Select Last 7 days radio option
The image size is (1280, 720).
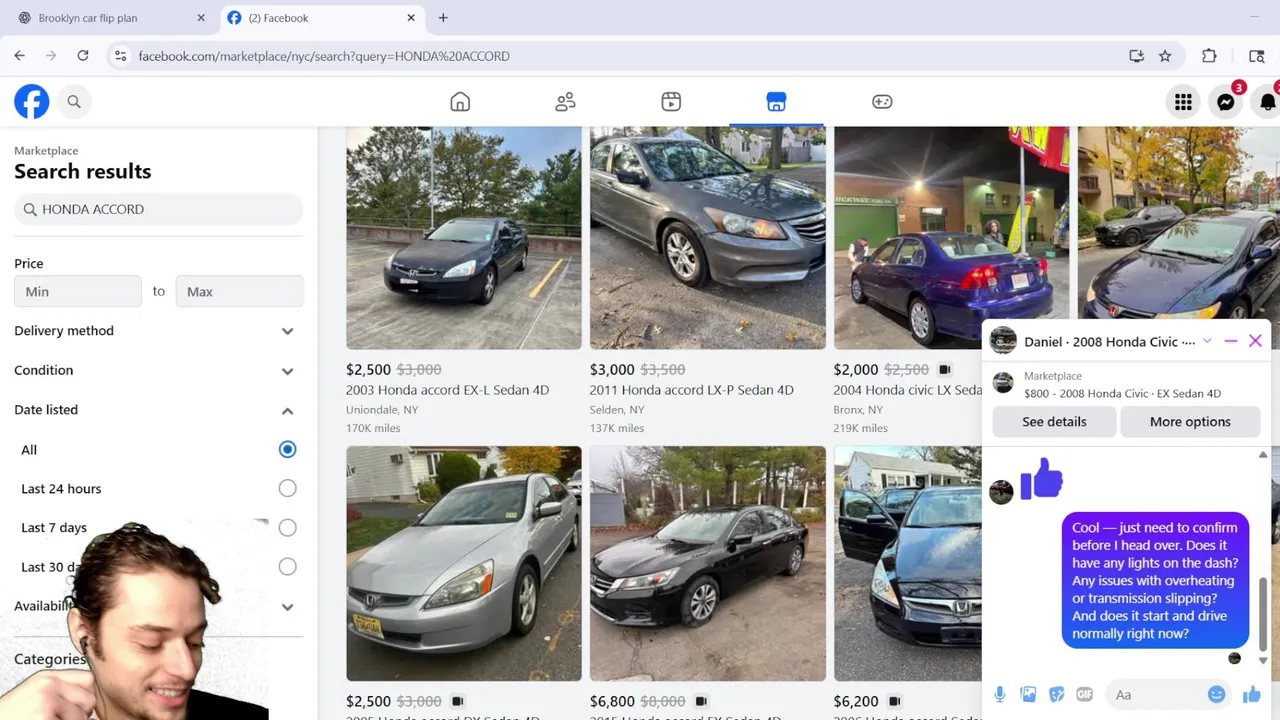(287, 527)
